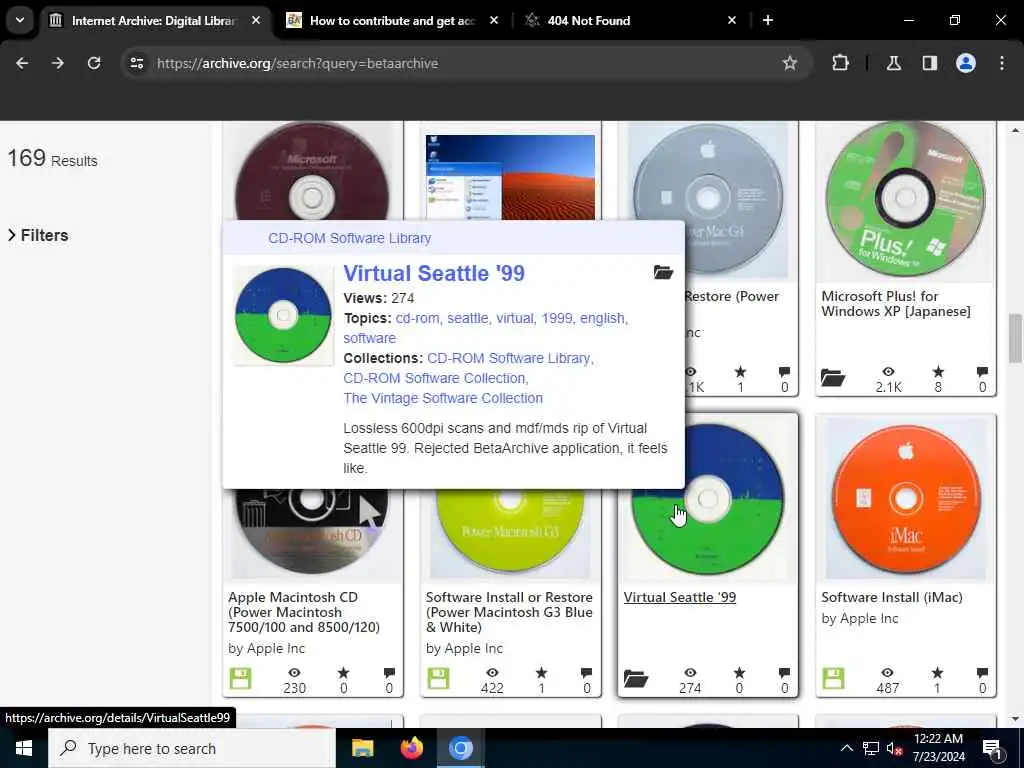Click comments icon on Virtual Seattle '99 card
Viewport: 1024px width, 768px height.
pyautogui.click(x=784, y=673)
